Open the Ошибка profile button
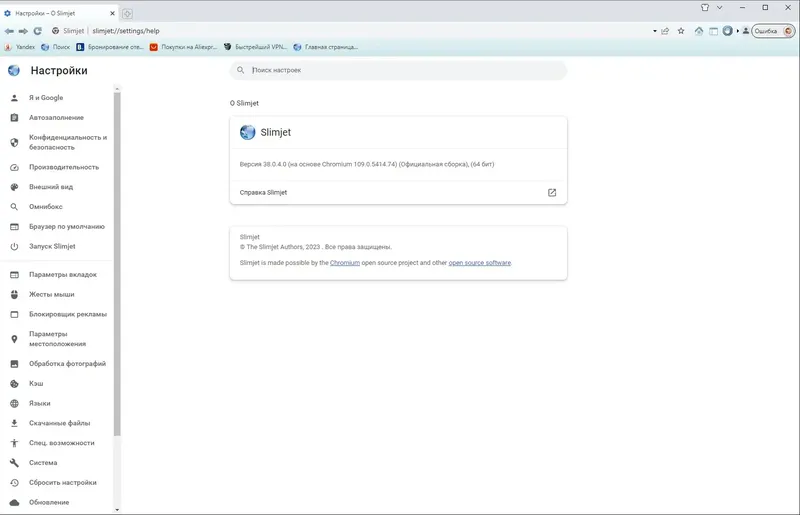Screen dimensions: 800x515 (773, 31)
